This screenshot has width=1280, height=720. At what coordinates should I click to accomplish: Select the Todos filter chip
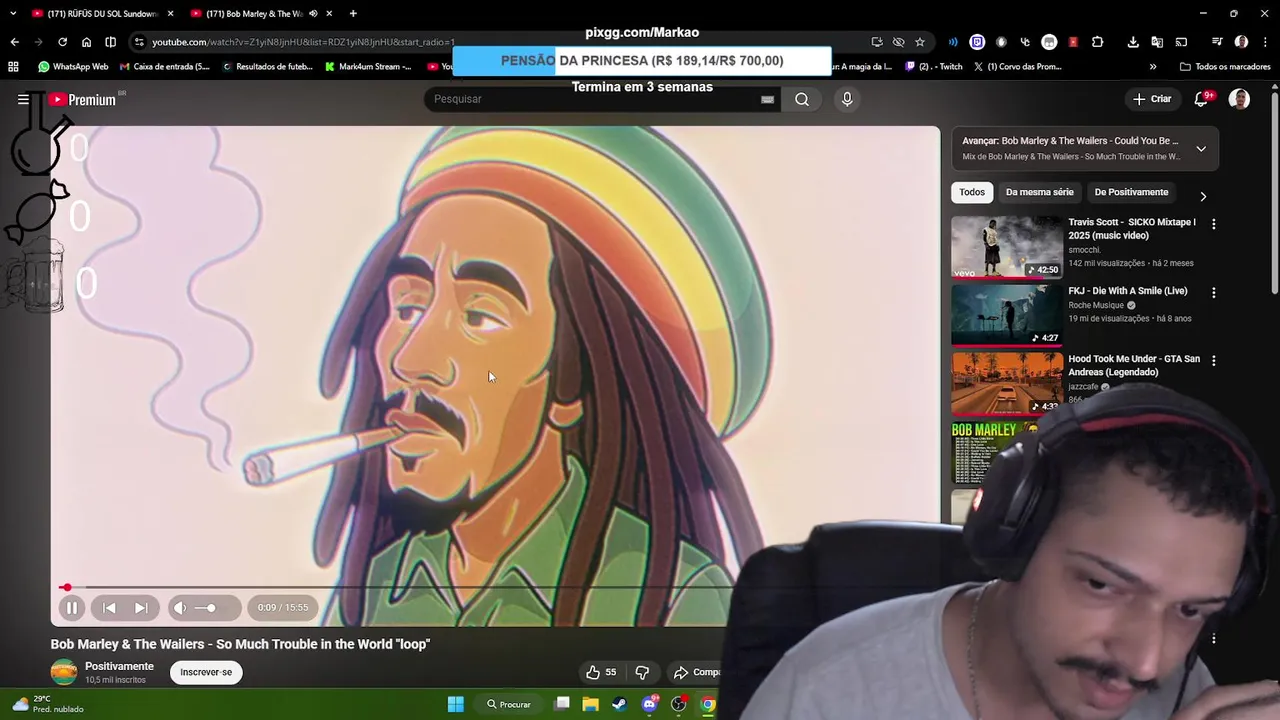click(x=972, y=192)
